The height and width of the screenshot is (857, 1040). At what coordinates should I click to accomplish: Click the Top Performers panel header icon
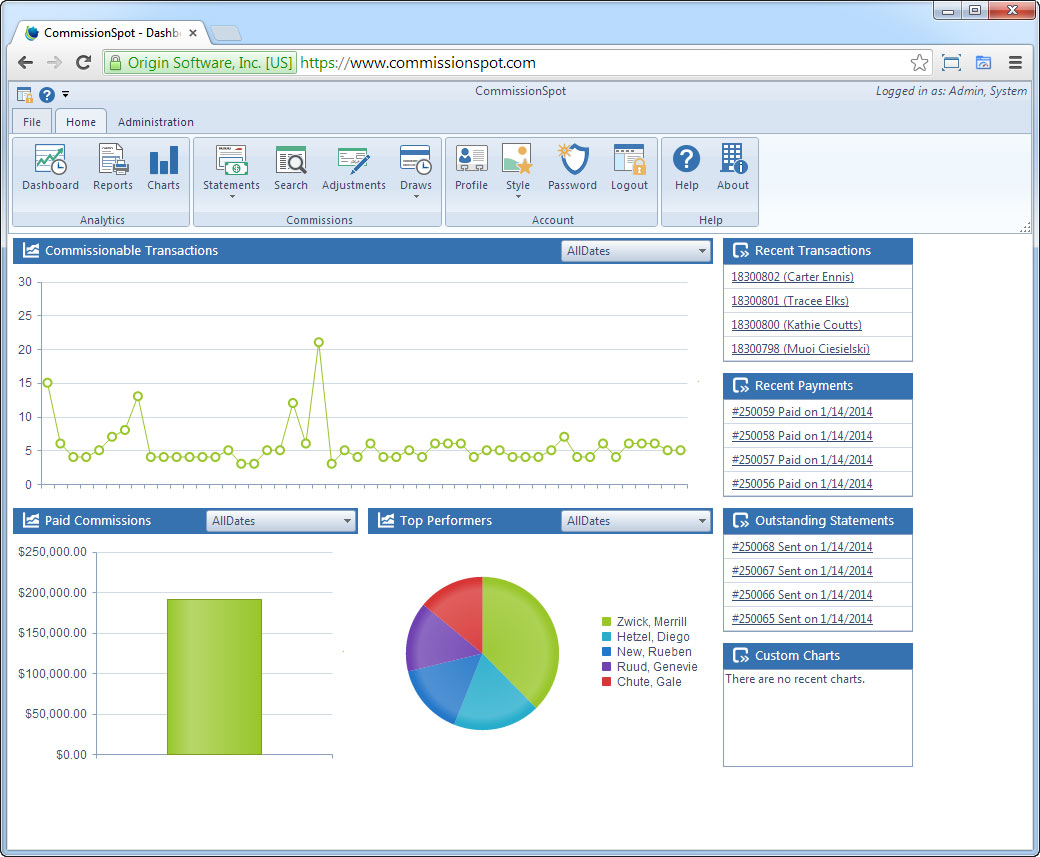click(x=386, y=520)
